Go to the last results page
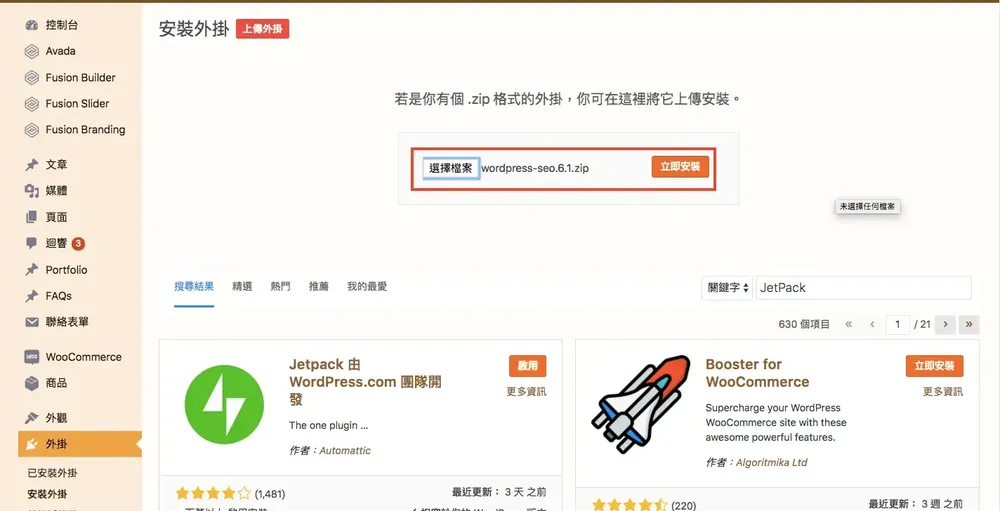This screenshot has width=1000, height=511. pos(969,325)
